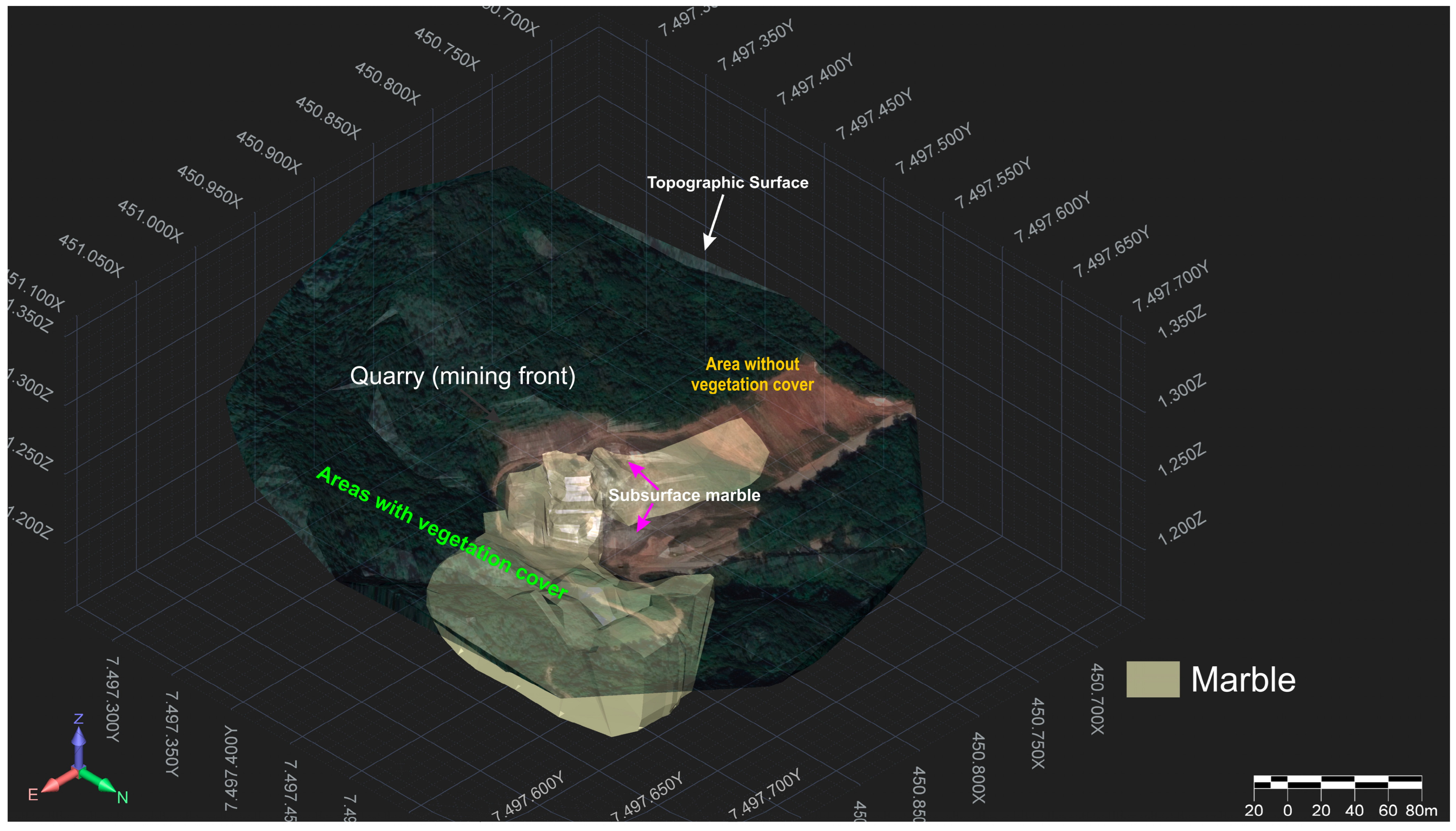Click the 7.497.500Y axis label at top

coord(933,148)
